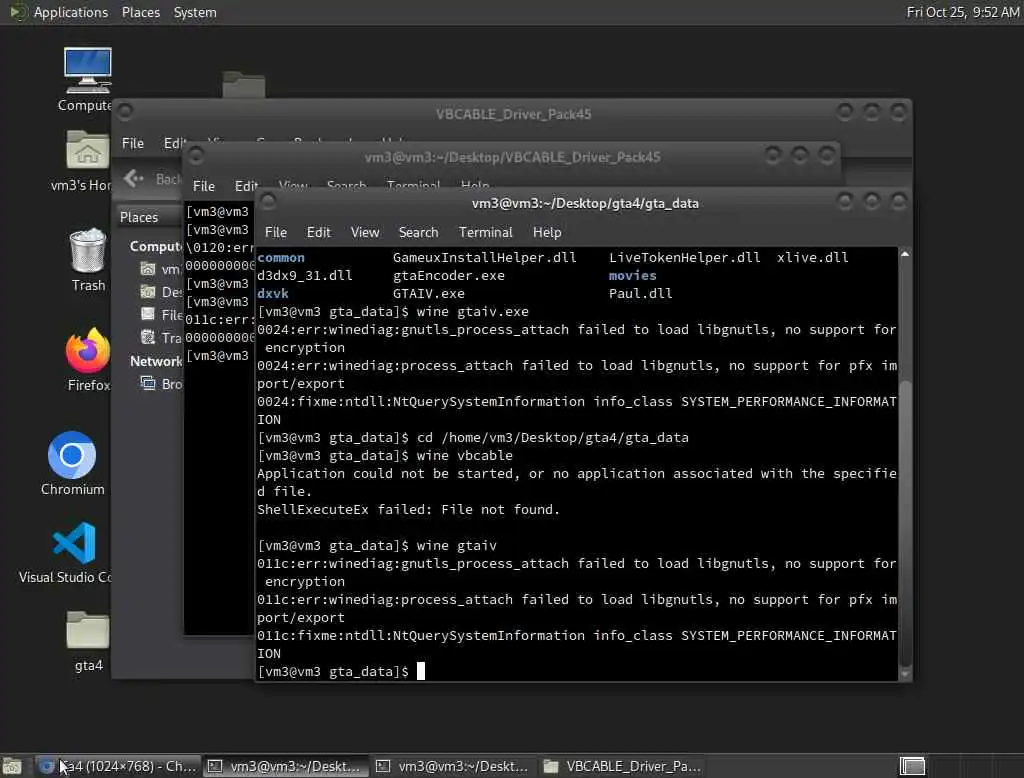Open vm3's Home folder icon
1024x778 pixels.
coord(88,150)
